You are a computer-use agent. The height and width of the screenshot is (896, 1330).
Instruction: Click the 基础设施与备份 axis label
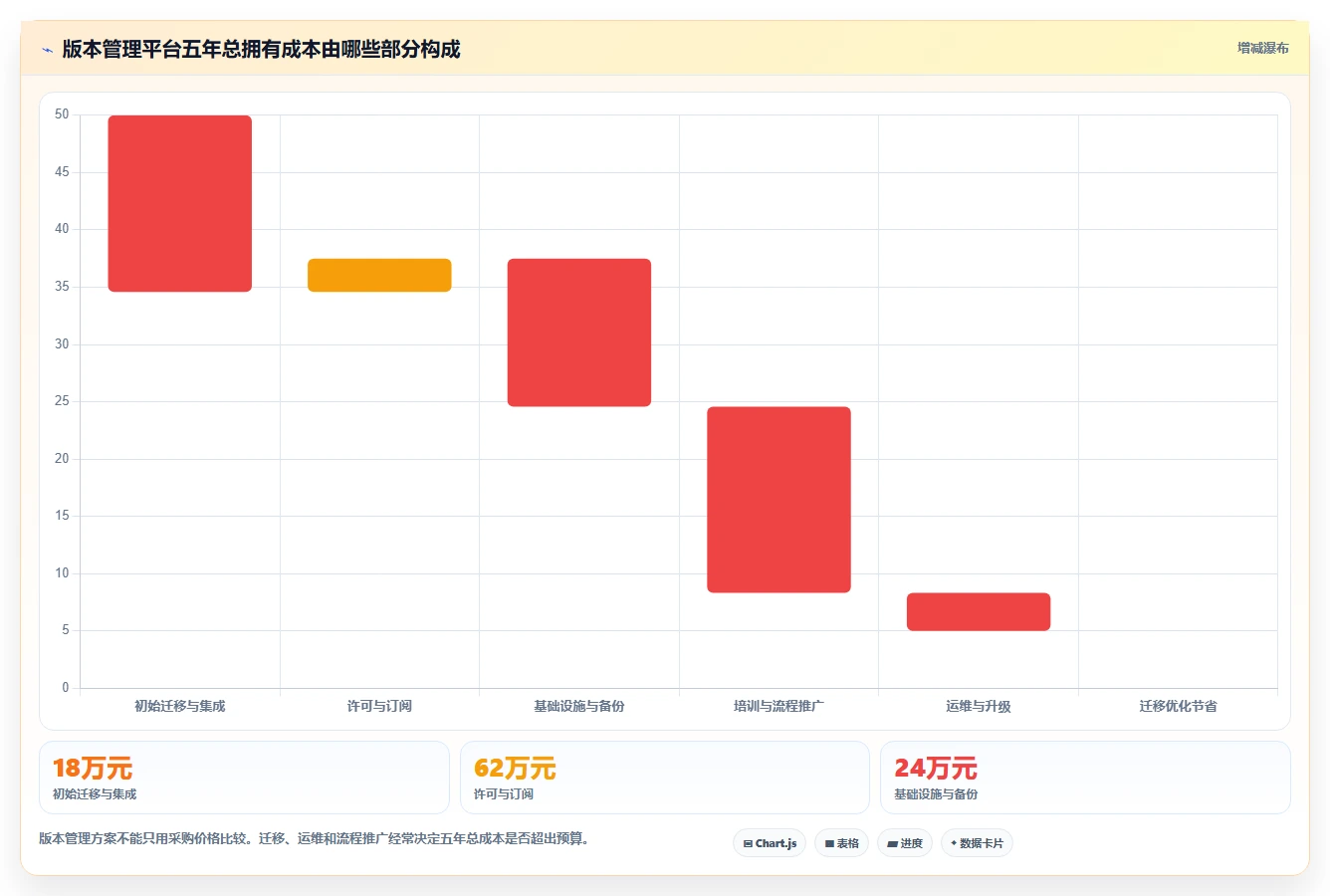[x=579, y=706]
